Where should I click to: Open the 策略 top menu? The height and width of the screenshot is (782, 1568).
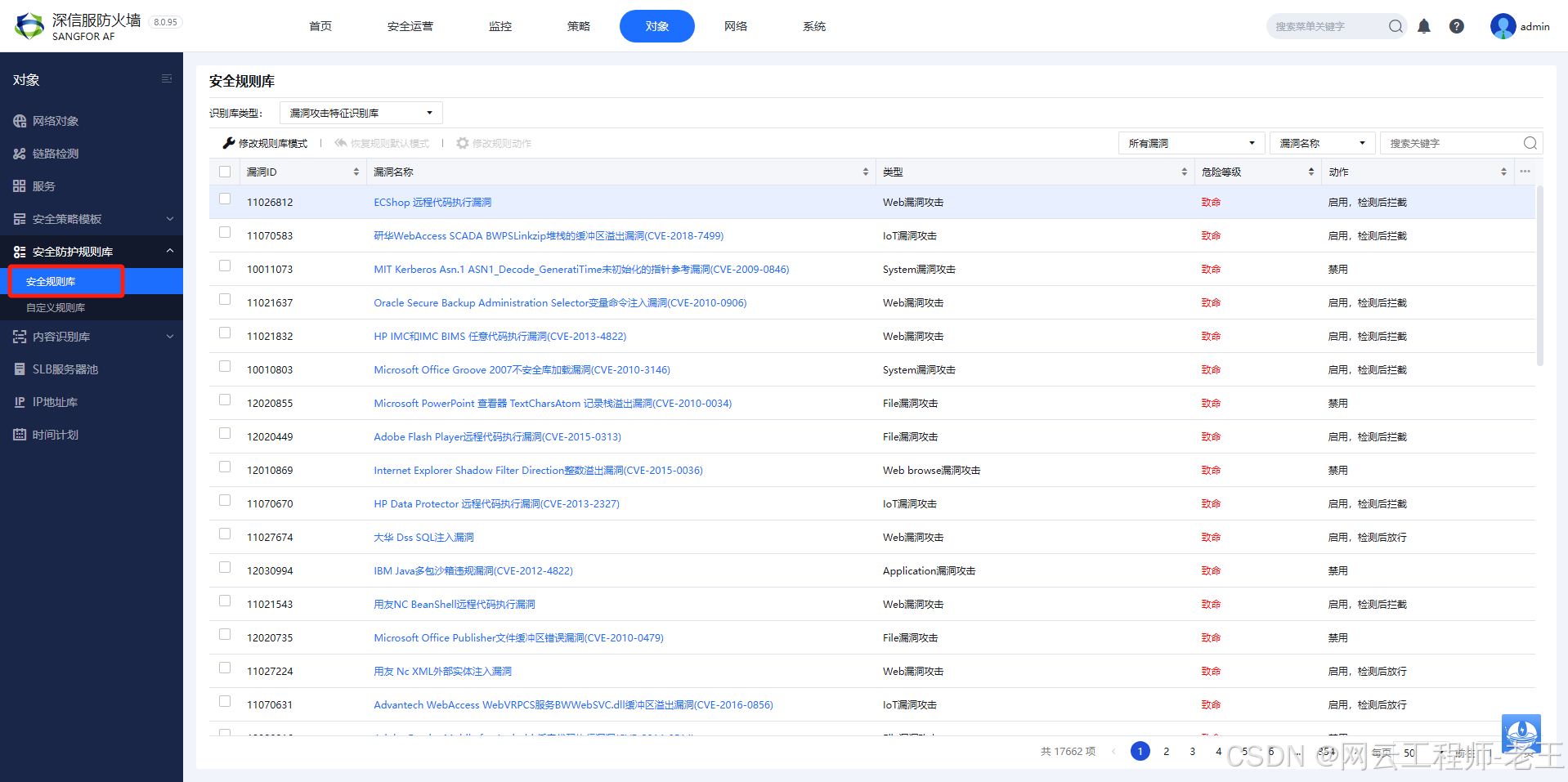tap(579, 26)
